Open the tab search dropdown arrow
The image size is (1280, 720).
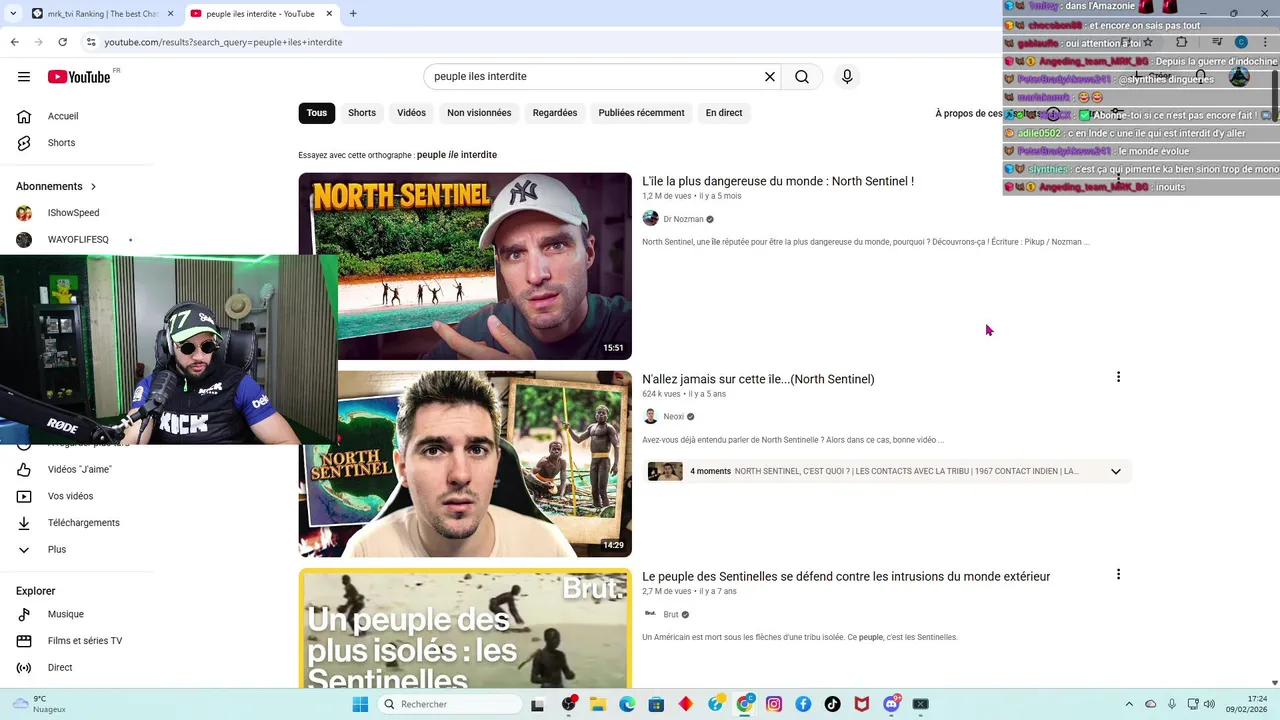[x=12, y=14]
